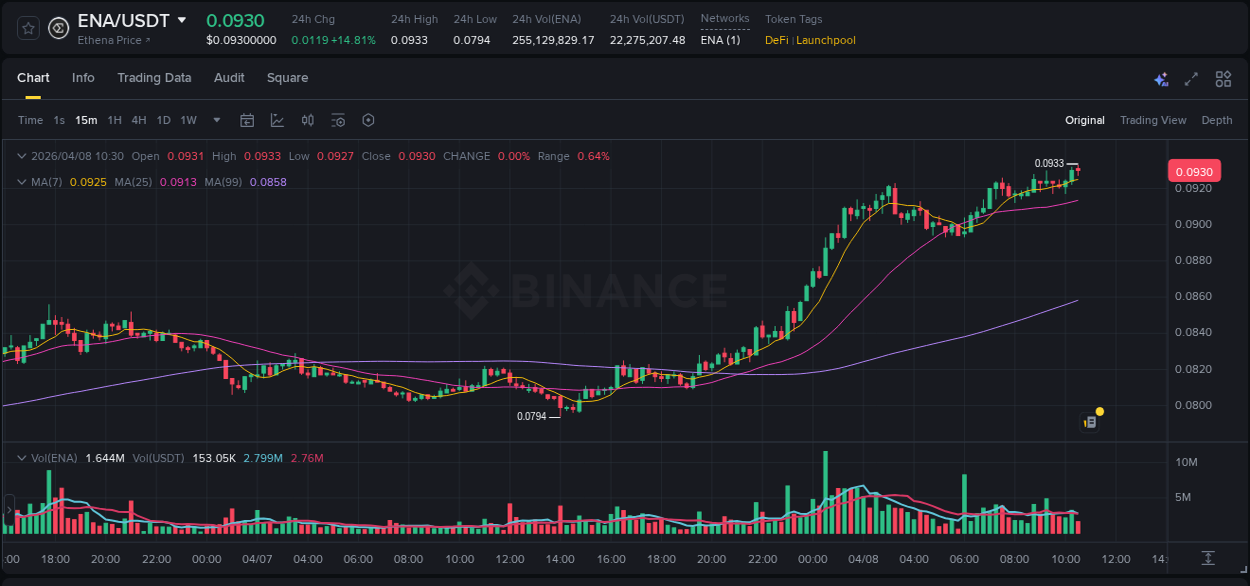Click the hexagon token icon on chart toolbar
This screenshot has width=1250, height=586.
368,119
